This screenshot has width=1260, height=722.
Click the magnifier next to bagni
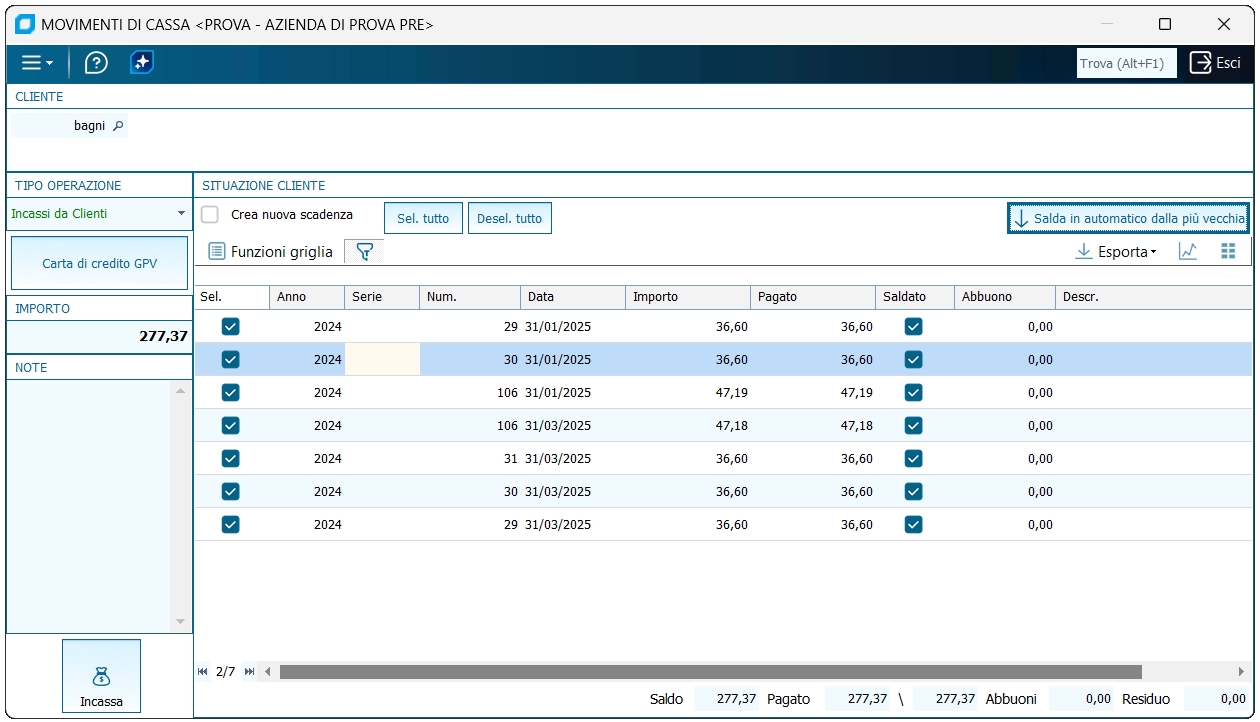[x=117, y=126]
